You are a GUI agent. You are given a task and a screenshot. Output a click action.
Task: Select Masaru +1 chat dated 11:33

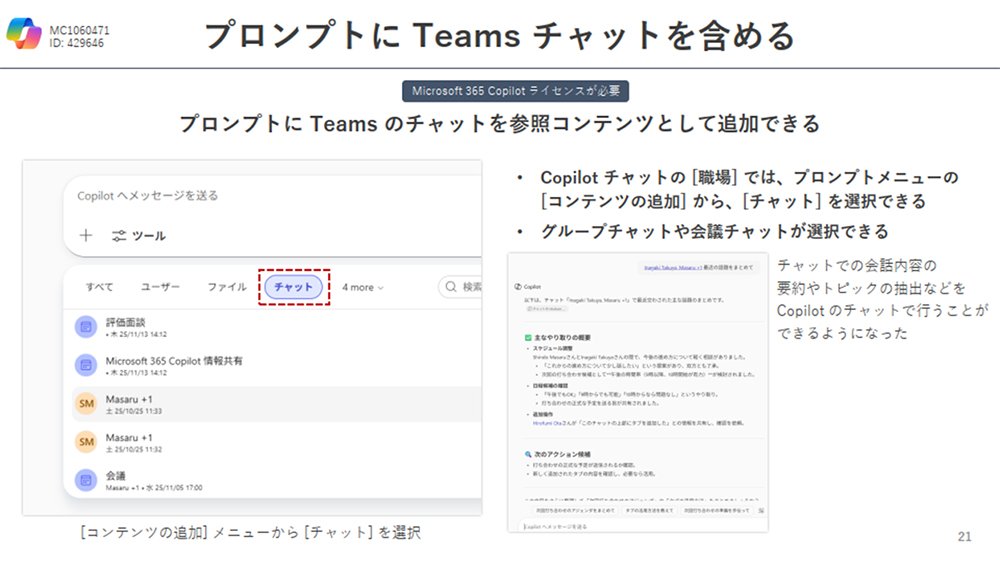tap(277, 404)
